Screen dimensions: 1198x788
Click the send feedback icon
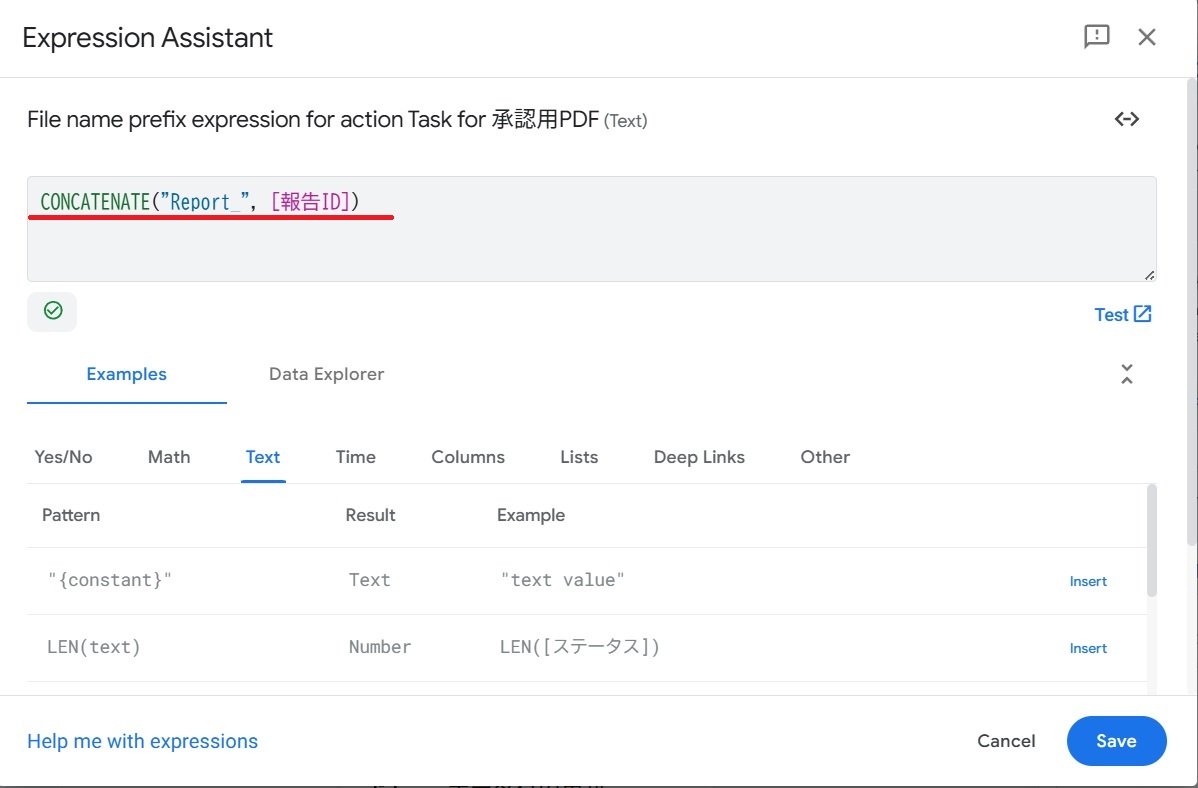coord(1097,37)
